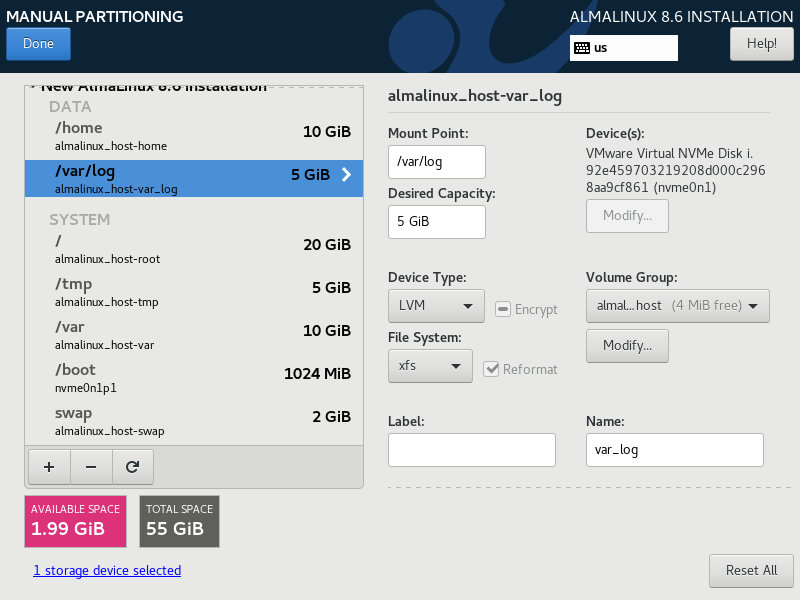The image size is (800, 600).
Task: Open the Volume Group dropdown
Action: [678, 306]
